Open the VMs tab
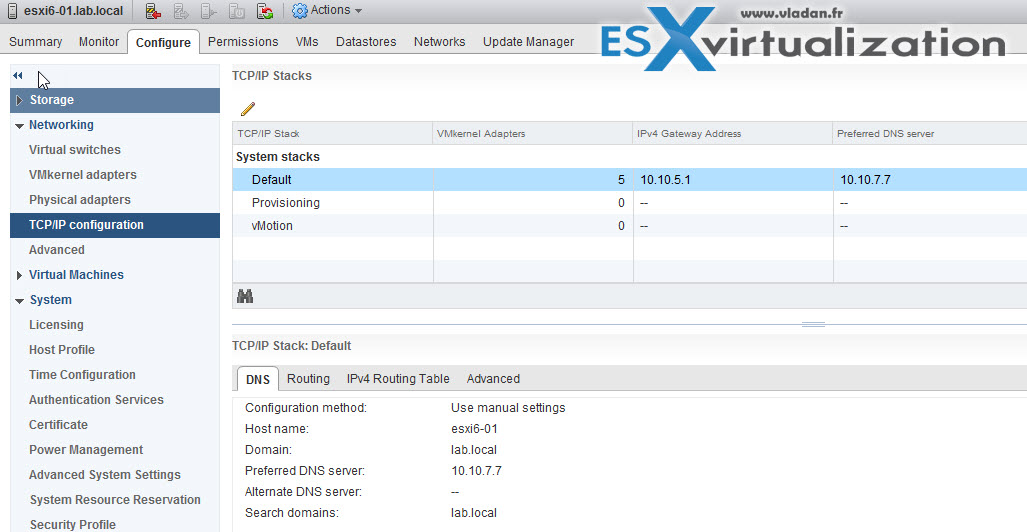 coord(307,42)
